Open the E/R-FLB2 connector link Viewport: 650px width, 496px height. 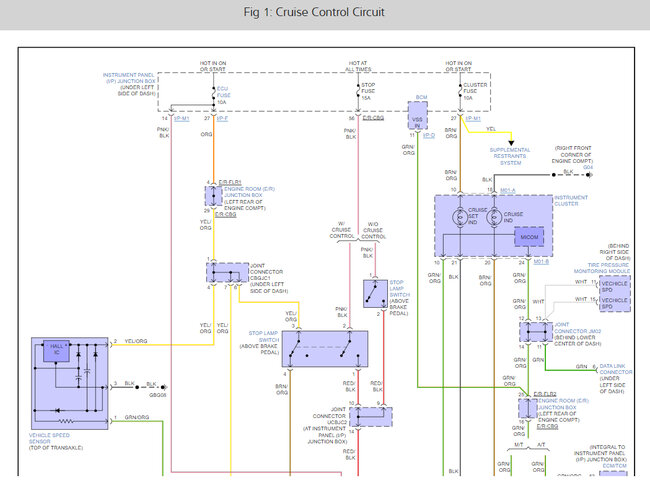tap(545, 394)
